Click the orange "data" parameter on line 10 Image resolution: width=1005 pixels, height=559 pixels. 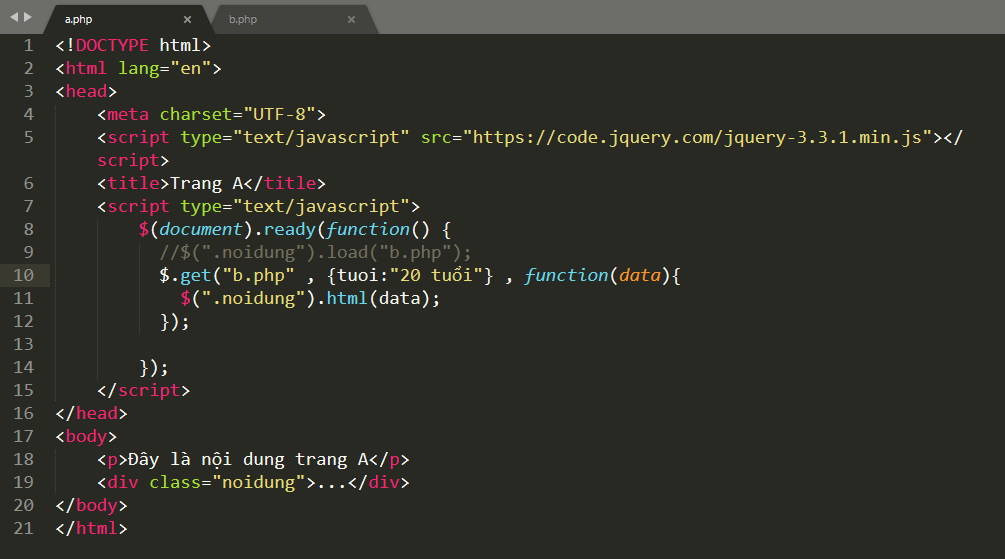click(x=640, y=276)
